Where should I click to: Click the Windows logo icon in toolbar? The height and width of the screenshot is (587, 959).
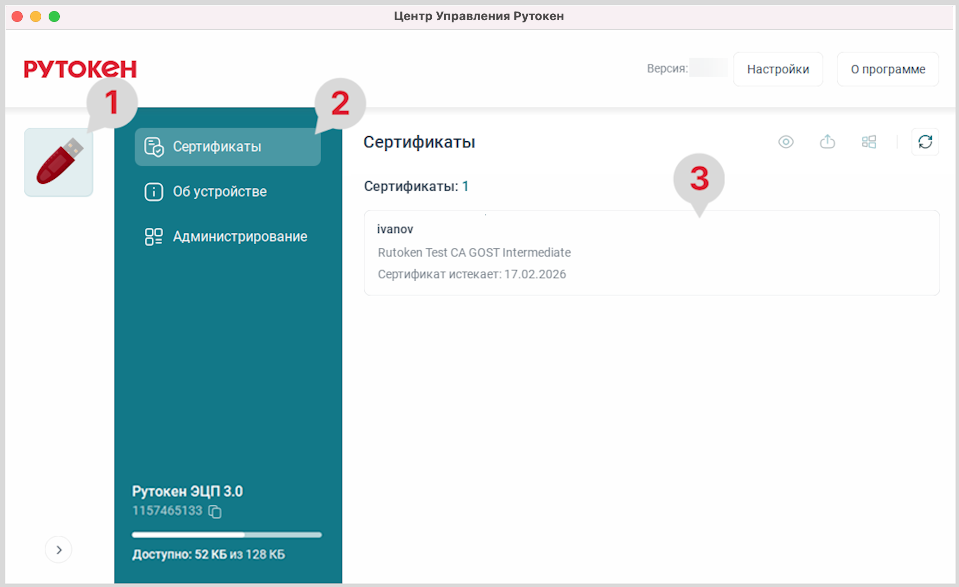click(x=869, y=142)
